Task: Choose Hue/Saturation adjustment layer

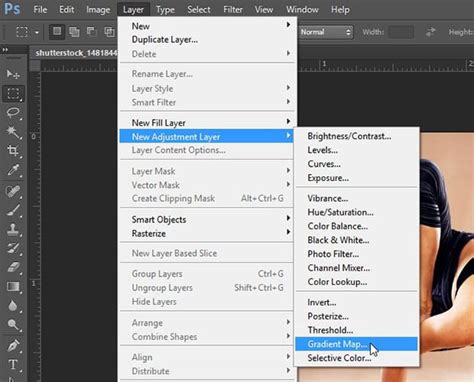Action: tap(356, 212)
